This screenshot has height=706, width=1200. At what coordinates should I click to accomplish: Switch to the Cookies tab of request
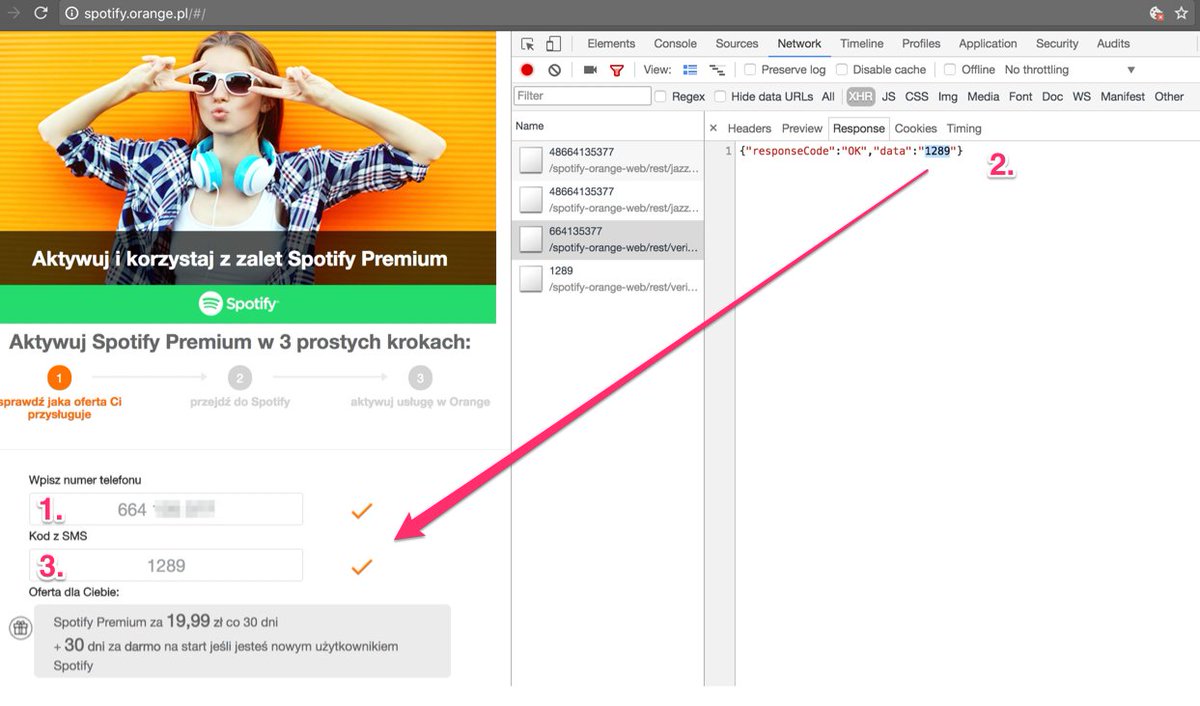(x=916, y=128)
